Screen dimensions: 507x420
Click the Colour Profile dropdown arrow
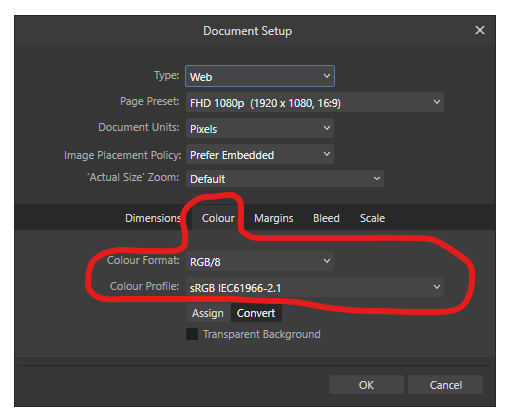[436, 287]
